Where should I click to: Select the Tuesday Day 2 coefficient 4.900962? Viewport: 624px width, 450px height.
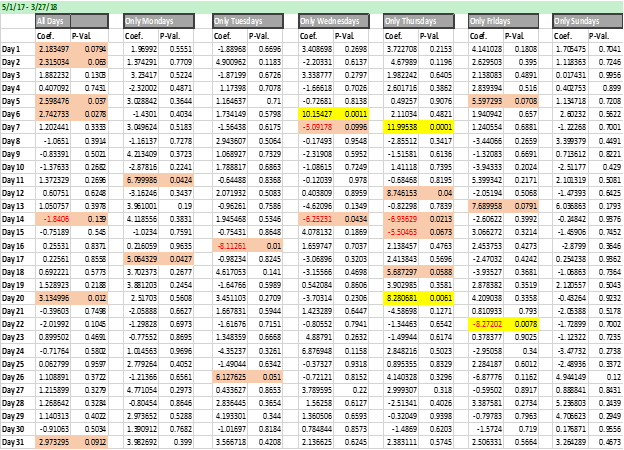[x=230, y=62]
